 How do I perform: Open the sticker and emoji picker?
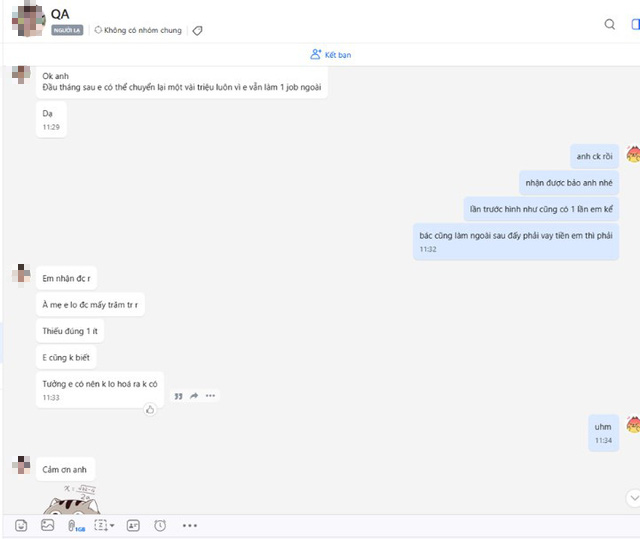coord(21,525)
